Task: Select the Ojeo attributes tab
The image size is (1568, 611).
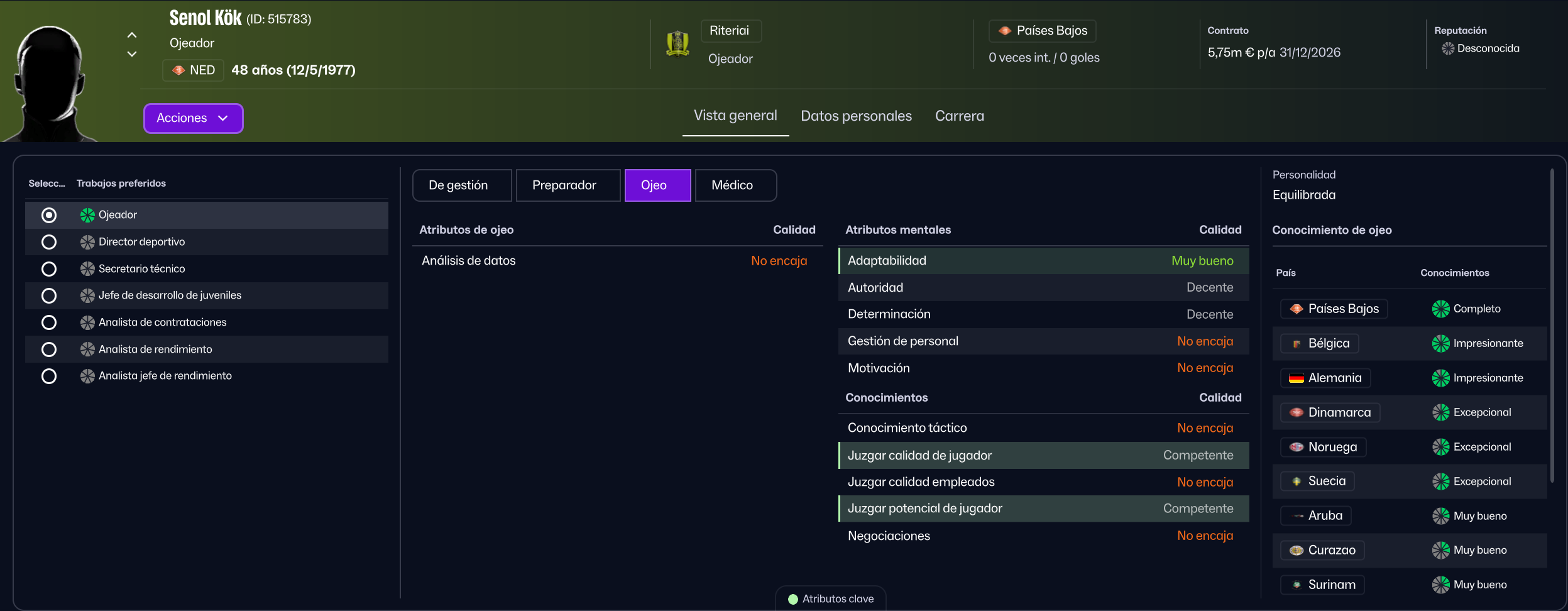Action: pos(657,185)
